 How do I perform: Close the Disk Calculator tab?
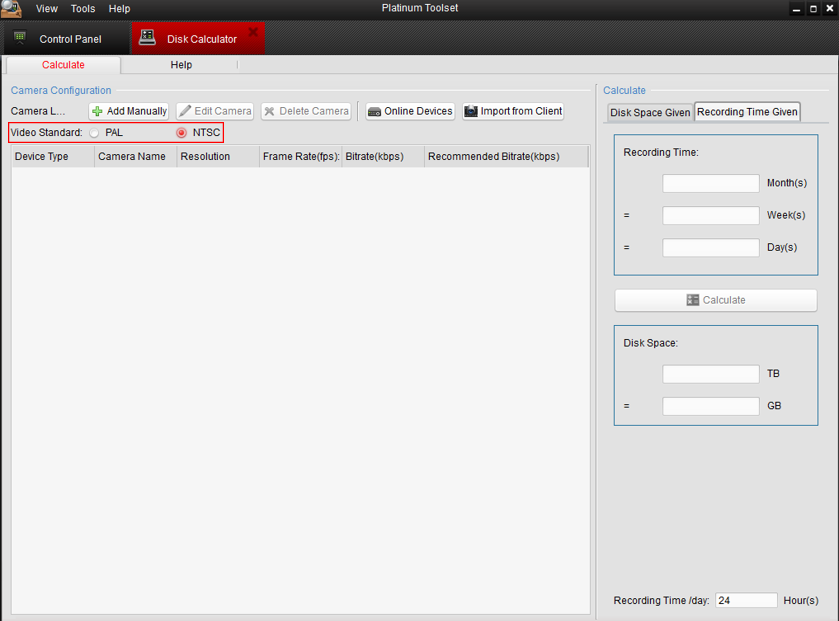[x=253, y=33]
